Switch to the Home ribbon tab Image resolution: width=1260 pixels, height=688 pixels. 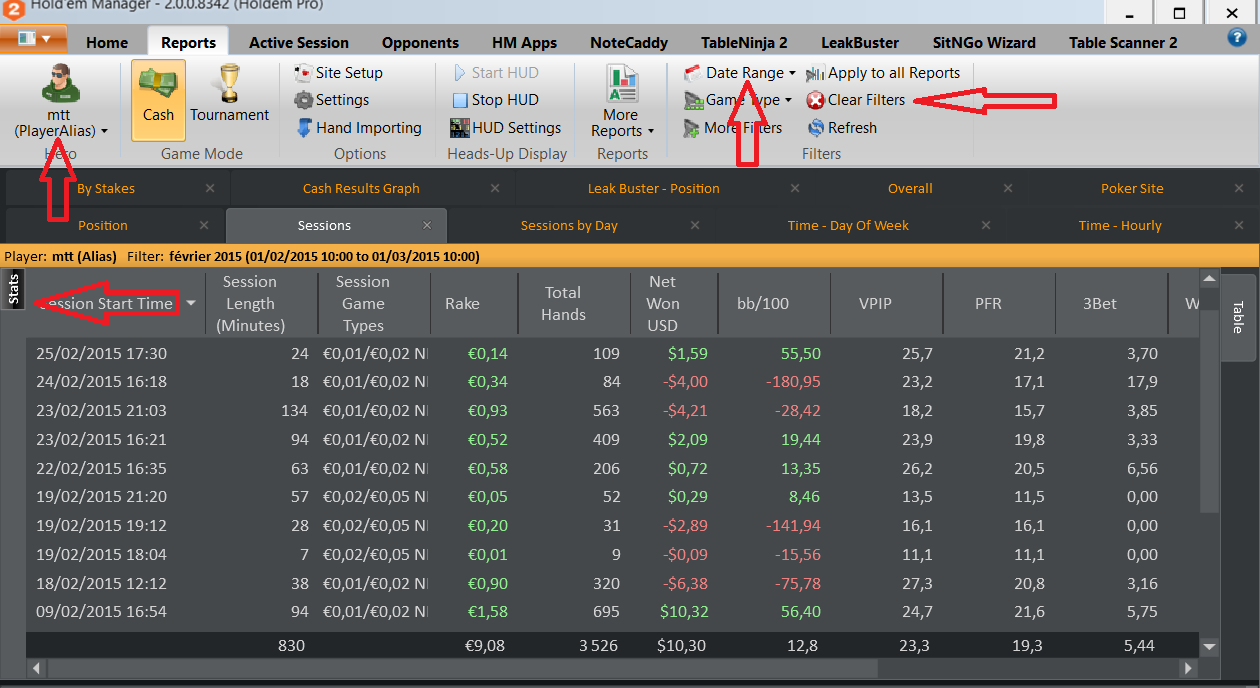tap(107, 43)
